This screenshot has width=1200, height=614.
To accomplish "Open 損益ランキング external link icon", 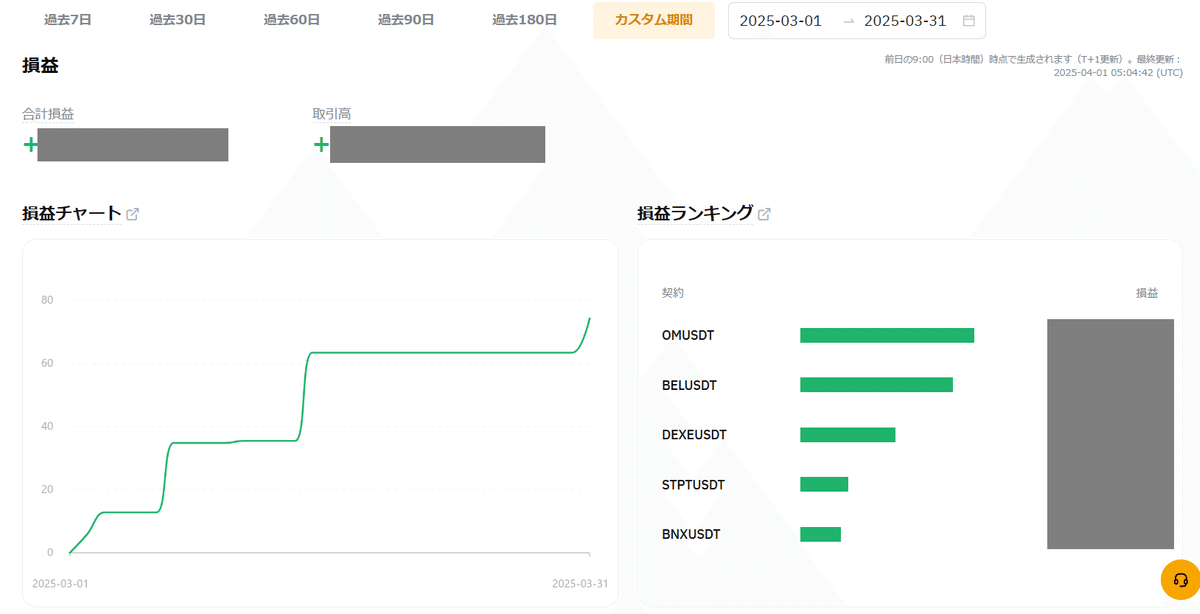I will coord(765,213).
